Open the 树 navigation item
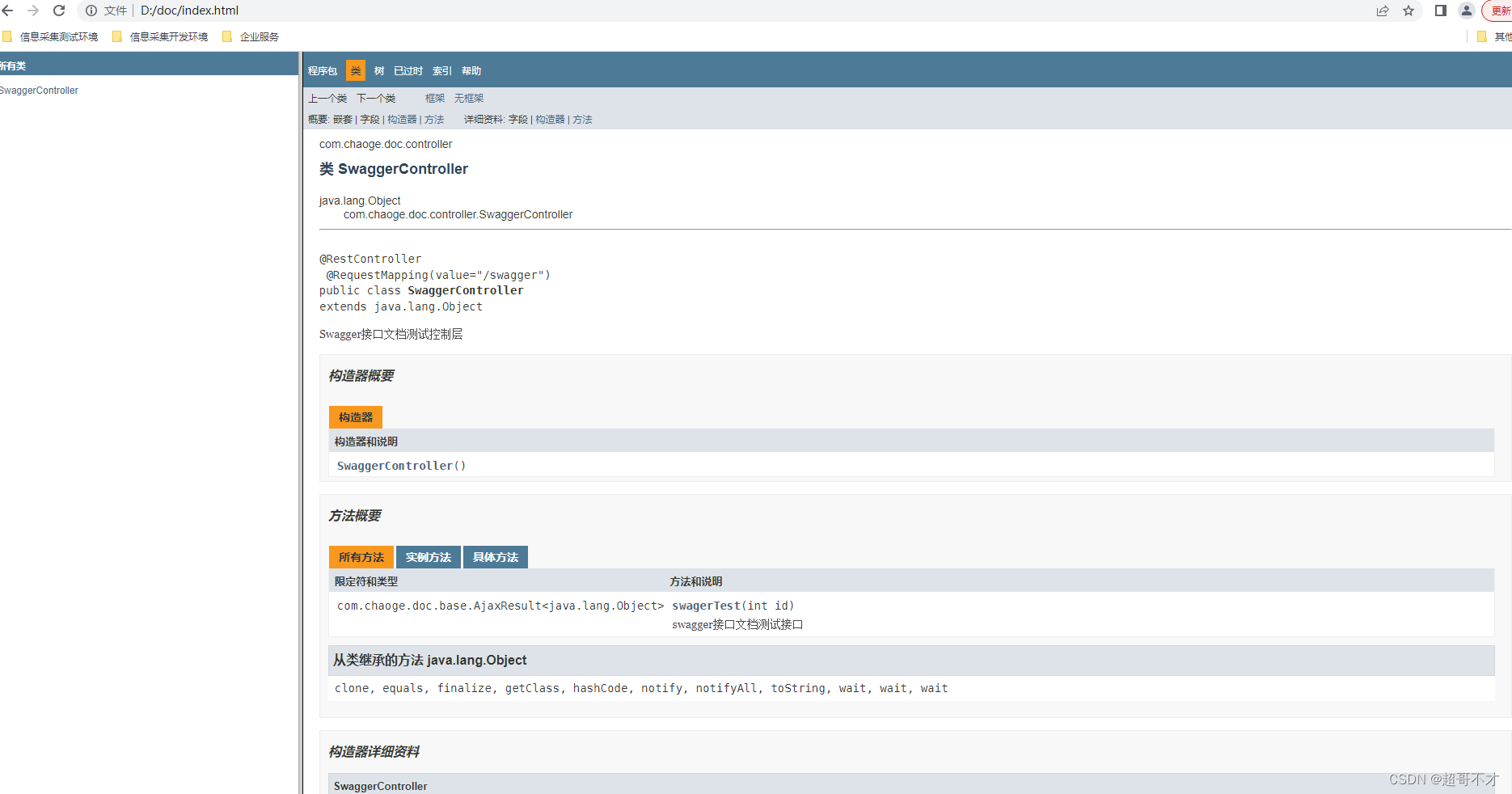This screenshot has height=794, width=1512. tap(379, 71)
